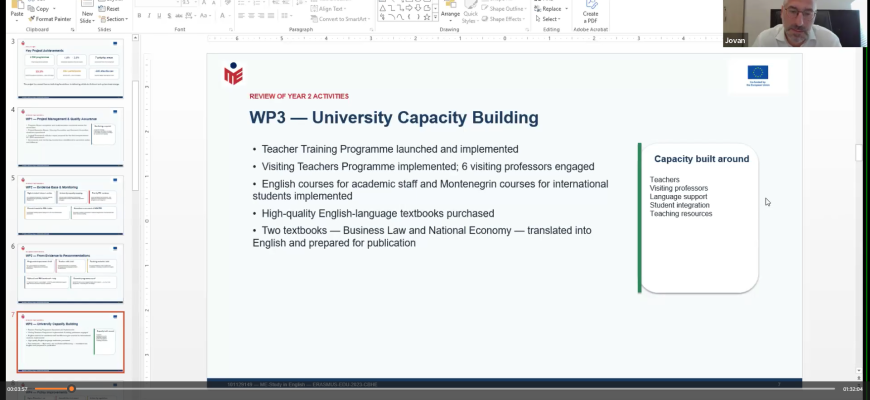870x400 pixels.
Task: Pick the right arrow shape in gallery
Action: (409, 9)
